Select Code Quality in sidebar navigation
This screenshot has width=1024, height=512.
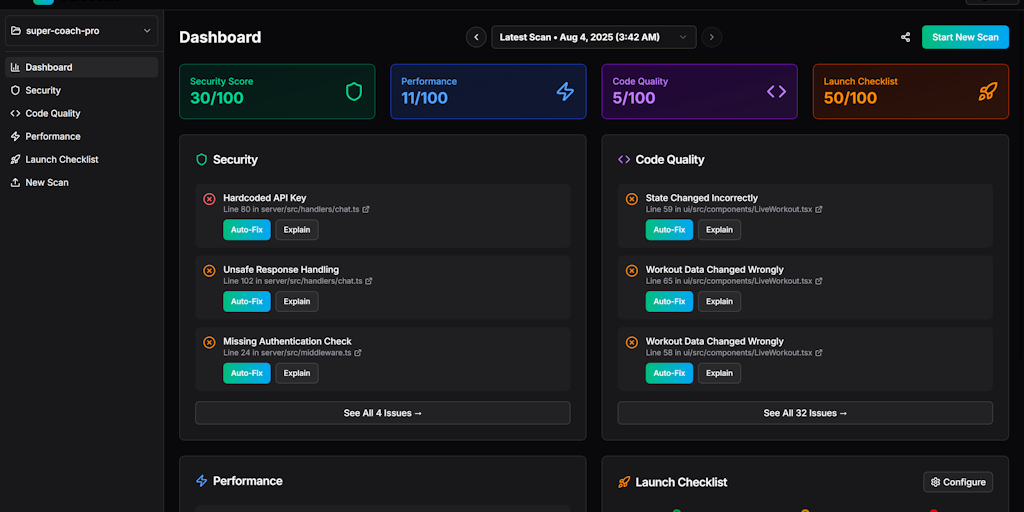pyautogui.click(x=52, y=113)
